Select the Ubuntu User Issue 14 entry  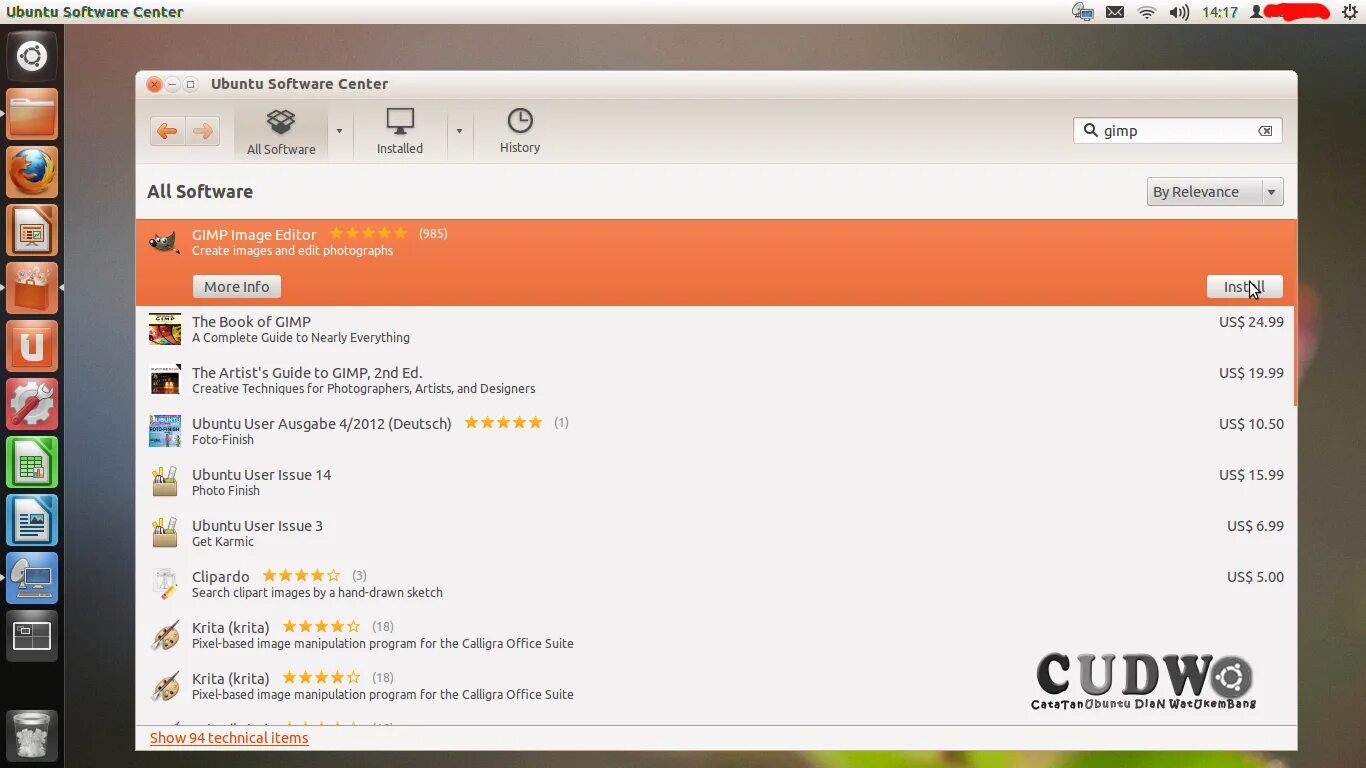(x=715, y=483)
